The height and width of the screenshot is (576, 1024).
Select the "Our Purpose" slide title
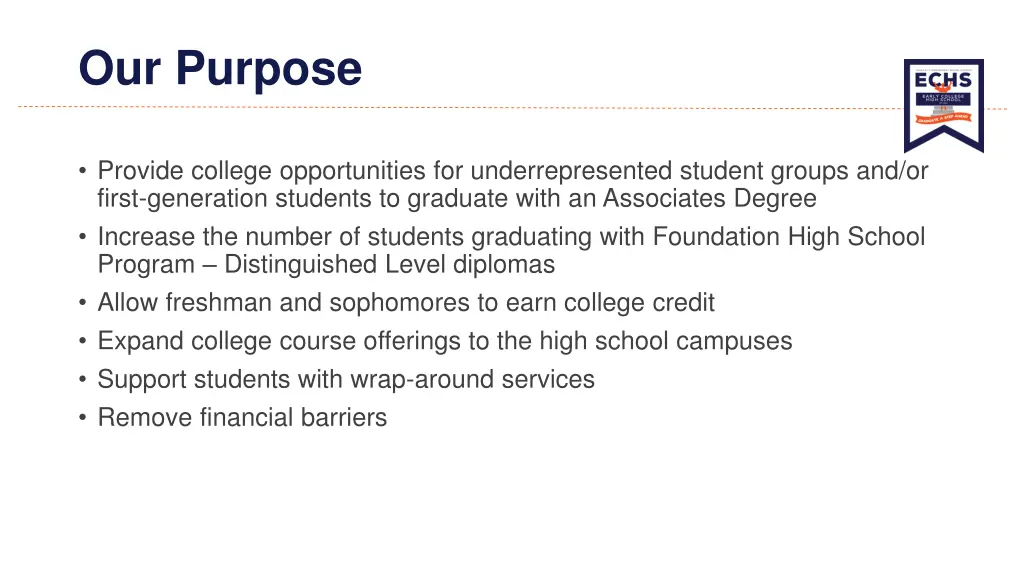pos(220,69)
